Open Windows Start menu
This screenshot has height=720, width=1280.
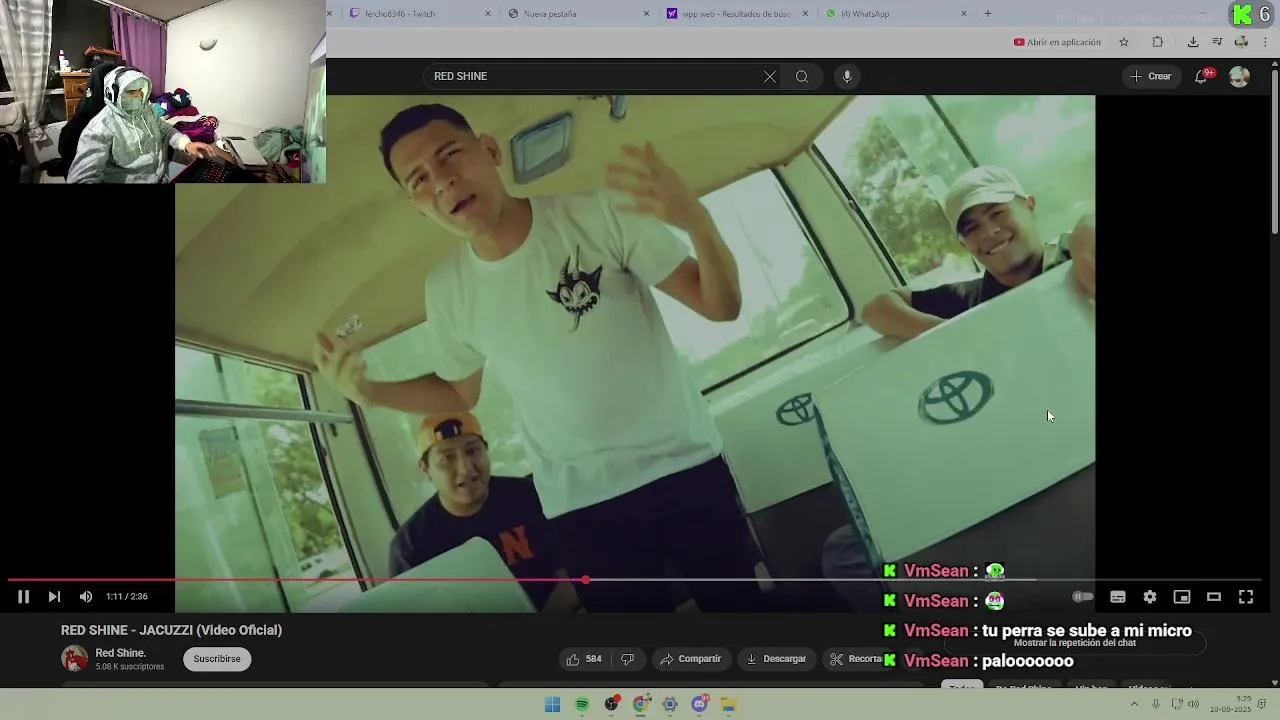[552, 705]
